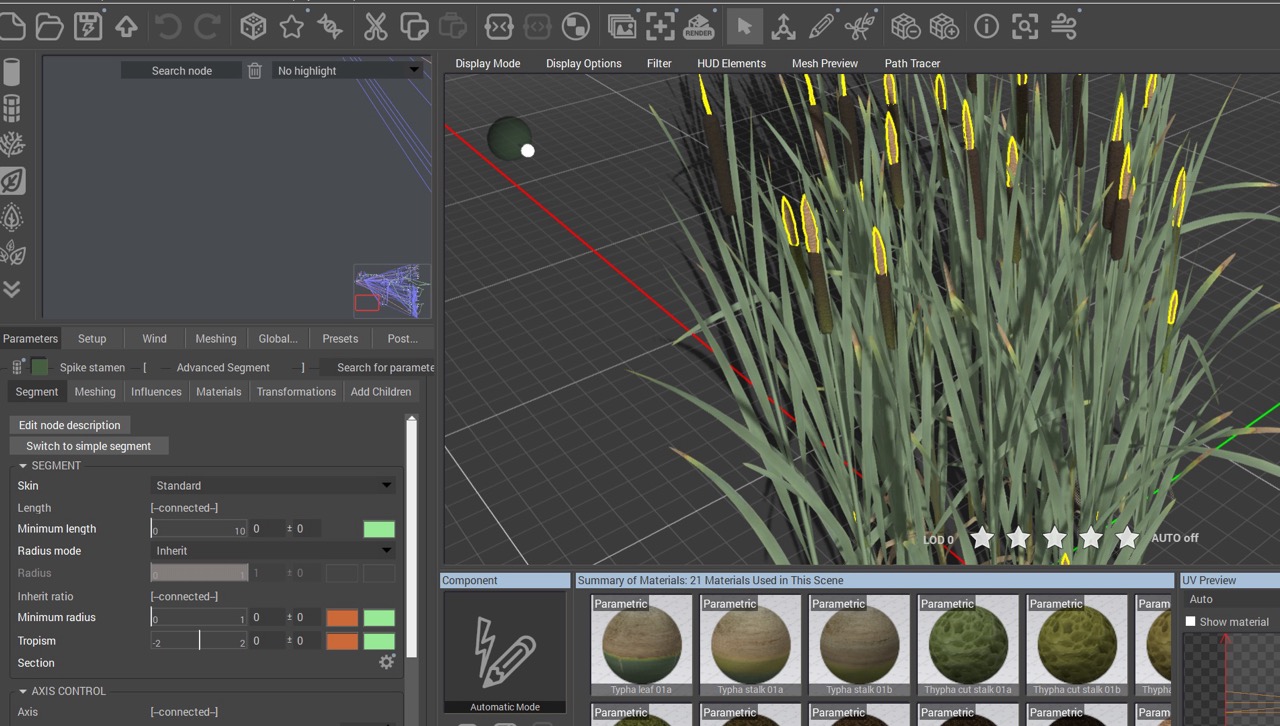Open a plant file with the folder icon

(49, 27)
